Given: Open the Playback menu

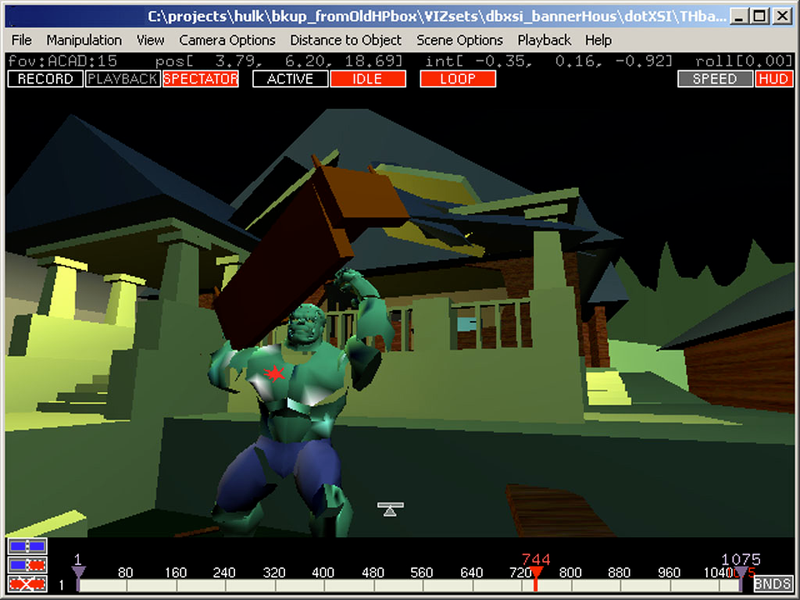Looking at the screenshot, I should [x=544, y=40].
